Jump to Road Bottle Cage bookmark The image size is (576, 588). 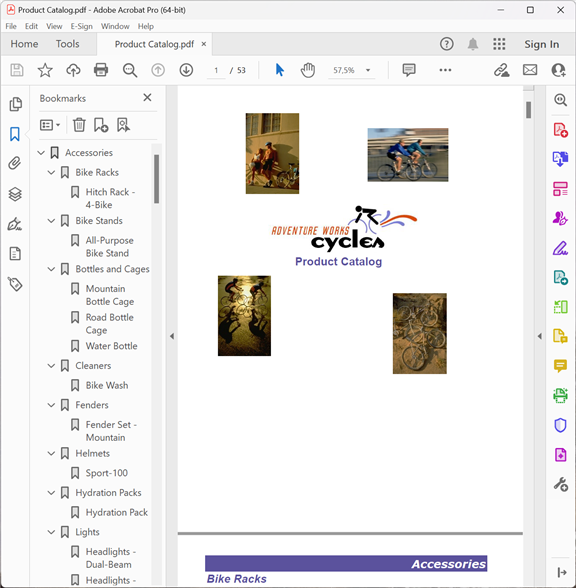[x=110, y=324]
